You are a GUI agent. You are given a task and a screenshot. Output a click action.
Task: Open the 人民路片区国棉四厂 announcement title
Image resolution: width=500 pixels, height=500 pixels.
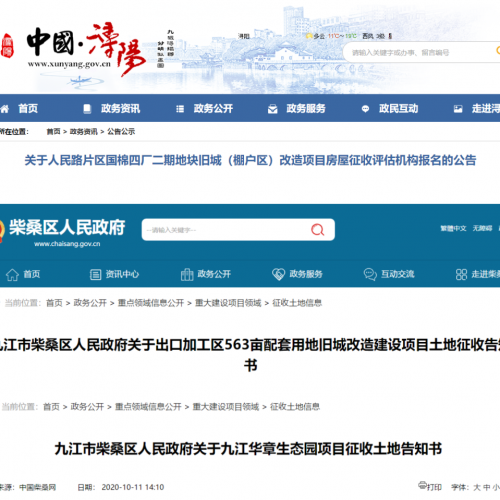point(250,161)
